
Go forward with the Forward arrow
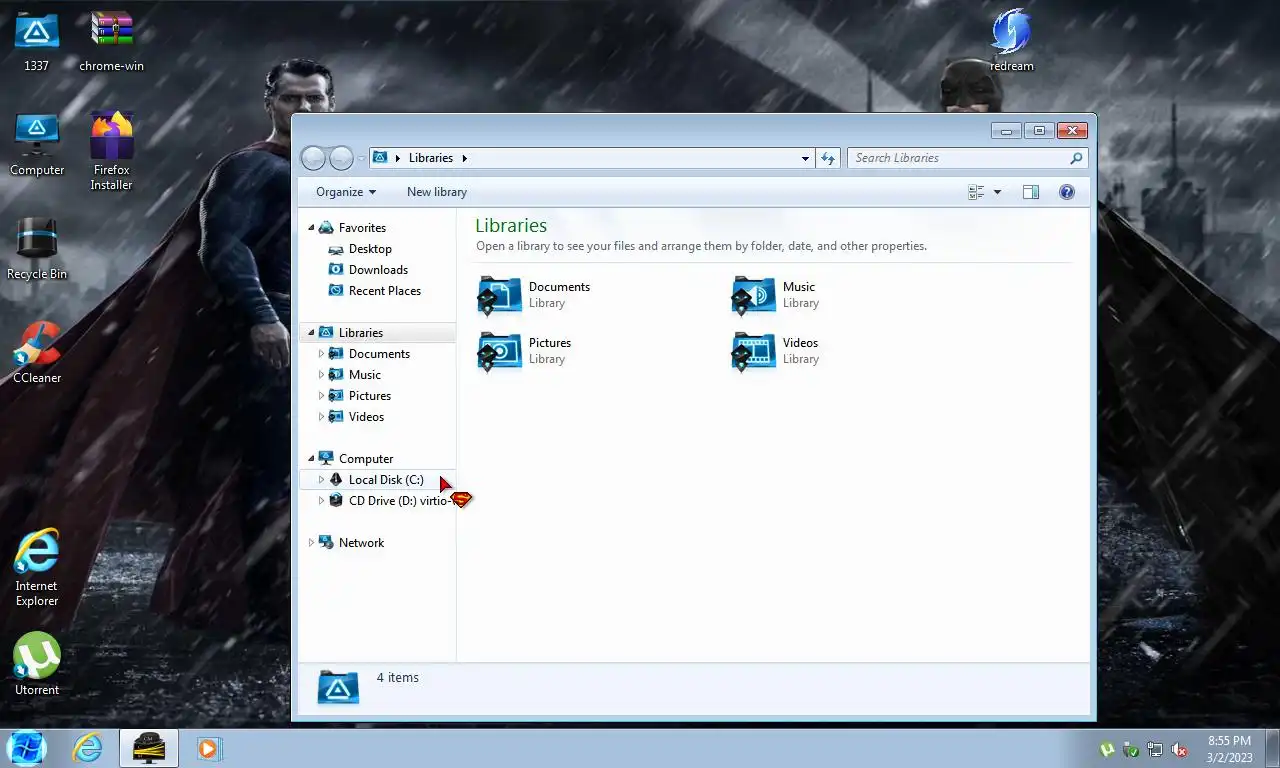tap(341, 158)
